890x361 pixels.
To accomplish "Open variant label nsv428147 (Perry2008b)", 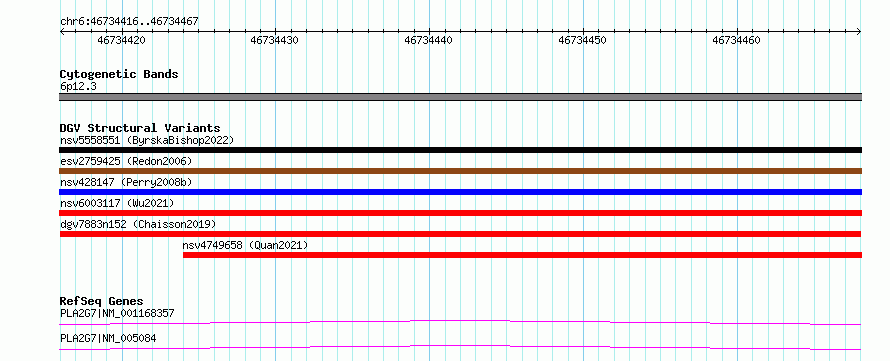I will pos(126,182).
